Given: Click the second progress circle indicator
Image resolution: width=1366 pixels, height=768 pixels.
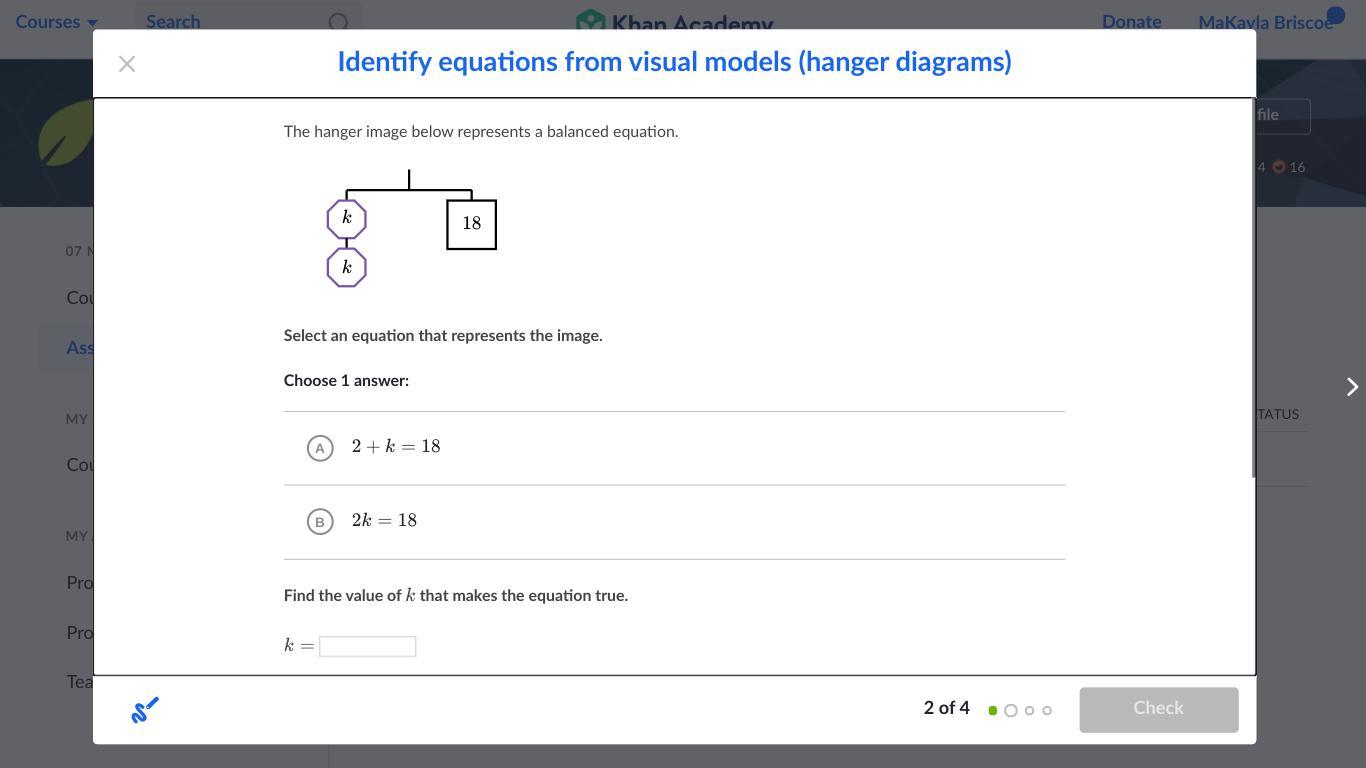Looking at the screenshot, I should pos(1010,711).
